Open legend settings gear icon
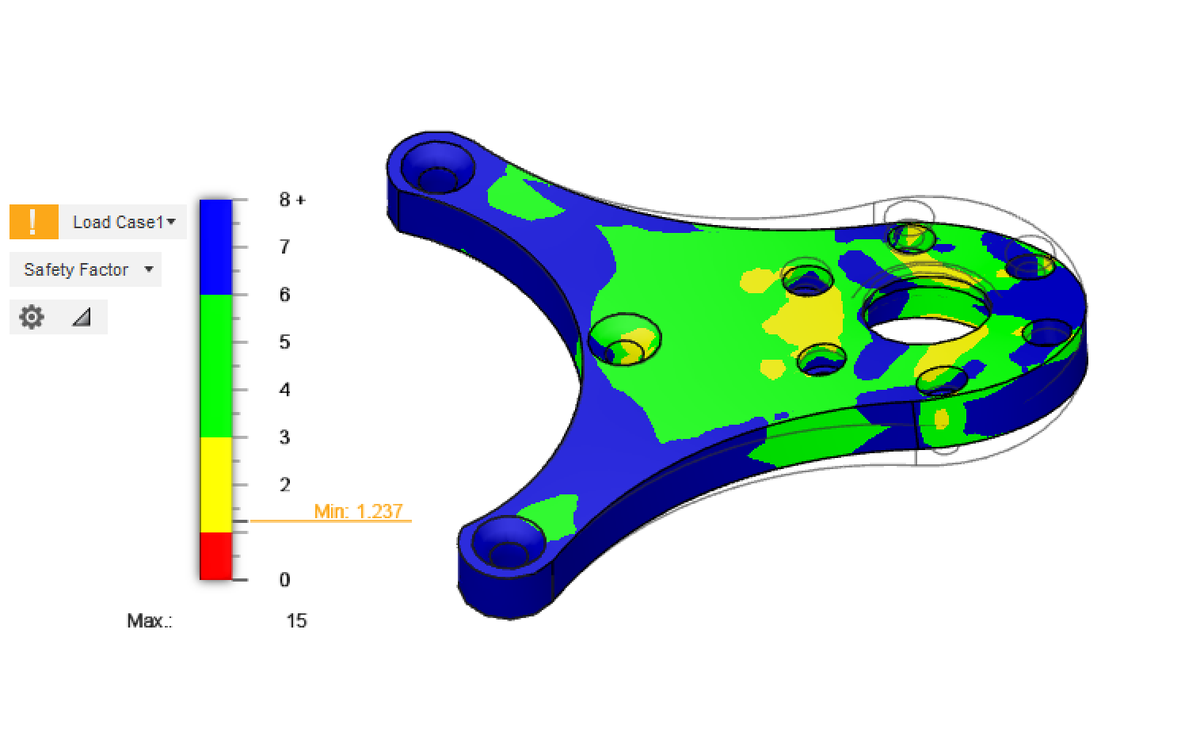The width and height of the screenshot is (1200, 744). pos(32,318)
